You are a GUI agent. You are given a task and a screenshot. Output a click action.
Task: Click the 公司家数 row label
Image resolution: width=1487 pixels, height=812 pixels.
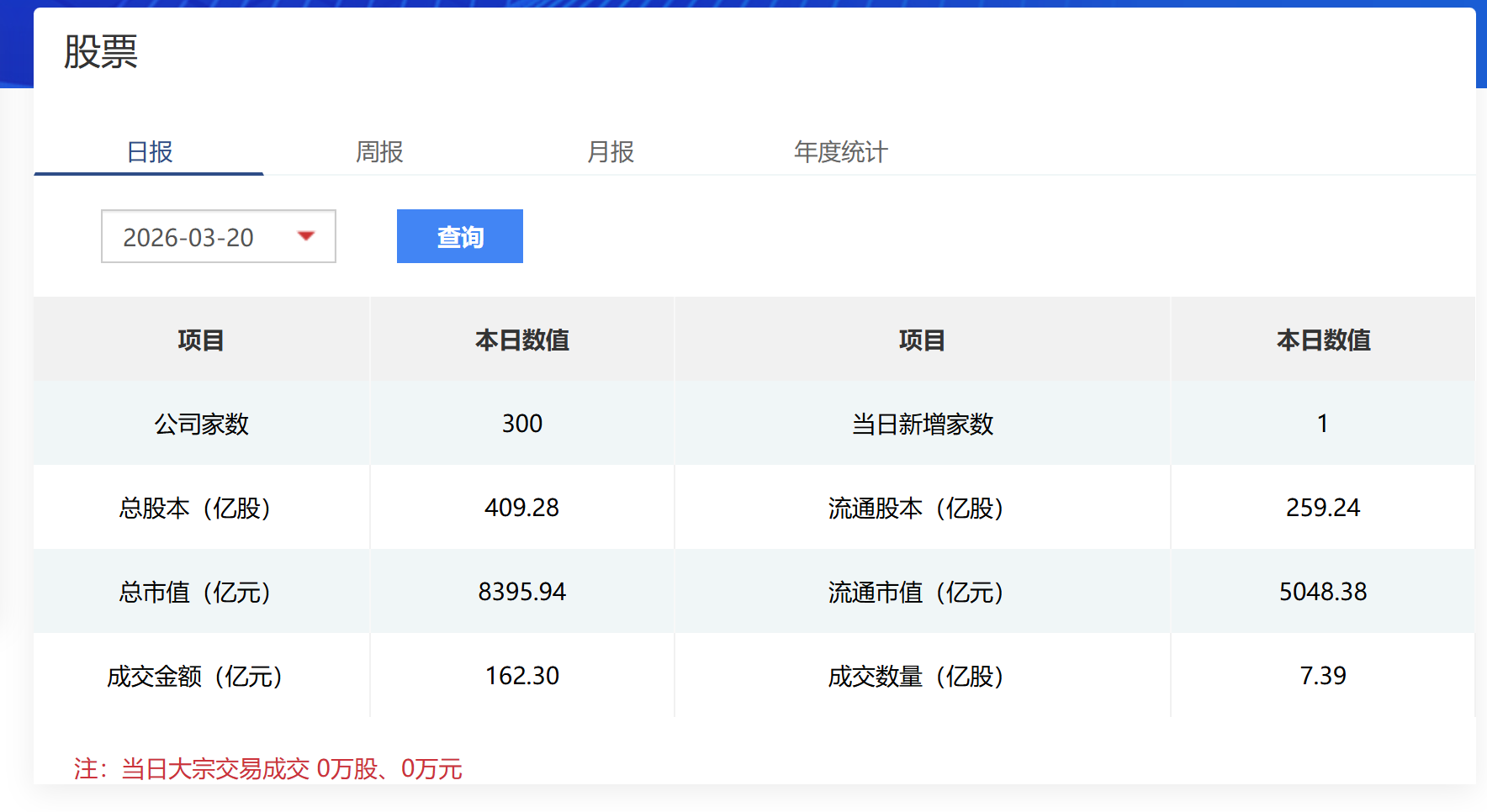[x=202, y=424]
